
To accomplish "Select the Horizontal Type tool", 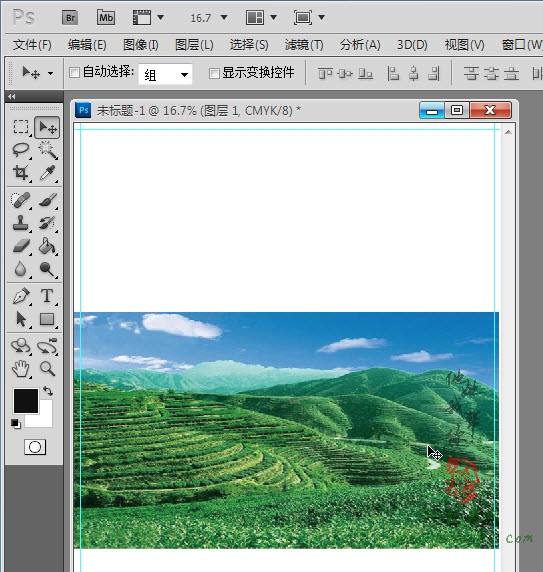I will click(x=48, y=296).
